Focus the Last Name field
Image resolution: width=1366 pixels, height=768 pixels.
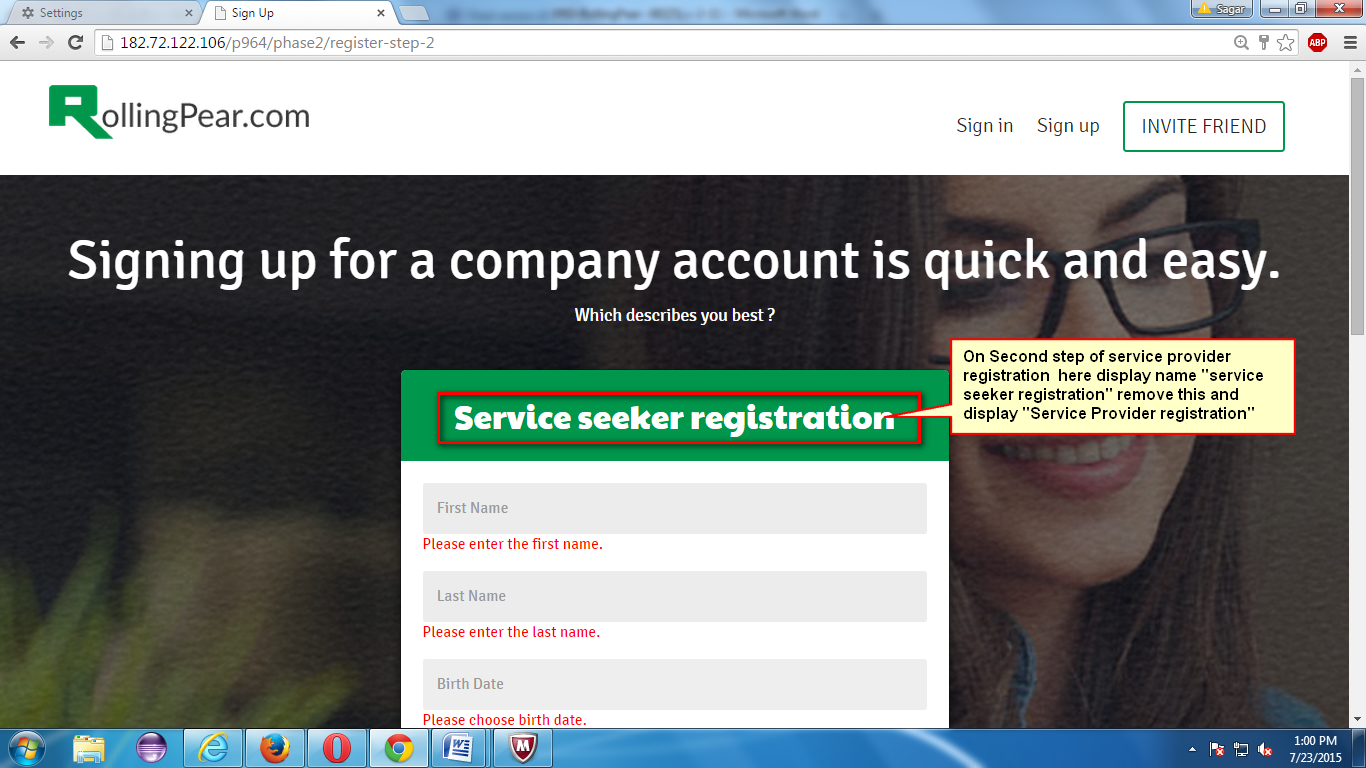pos(675,596)
